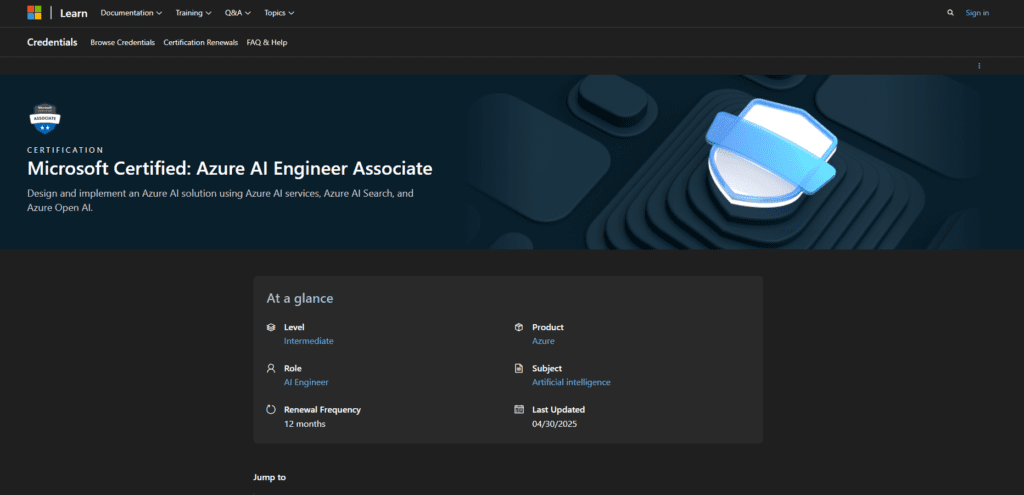
Task: Click the Microsoft logo
Action: point(35,12)
